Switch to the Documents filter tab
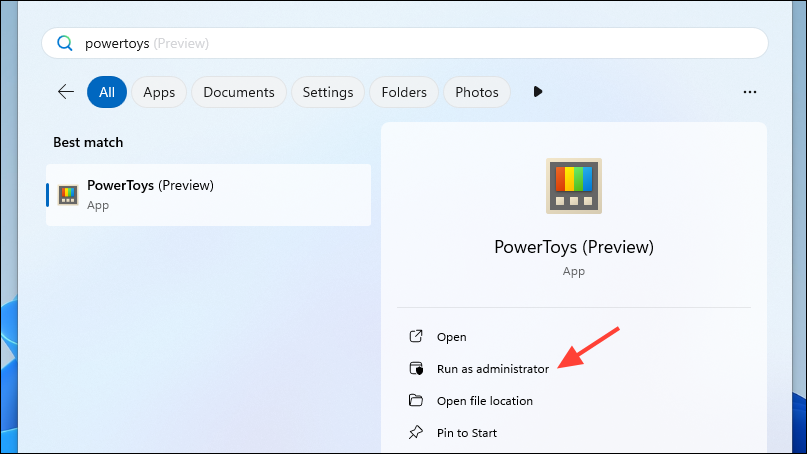The image size is (807, 454). (x=239, y=92)
